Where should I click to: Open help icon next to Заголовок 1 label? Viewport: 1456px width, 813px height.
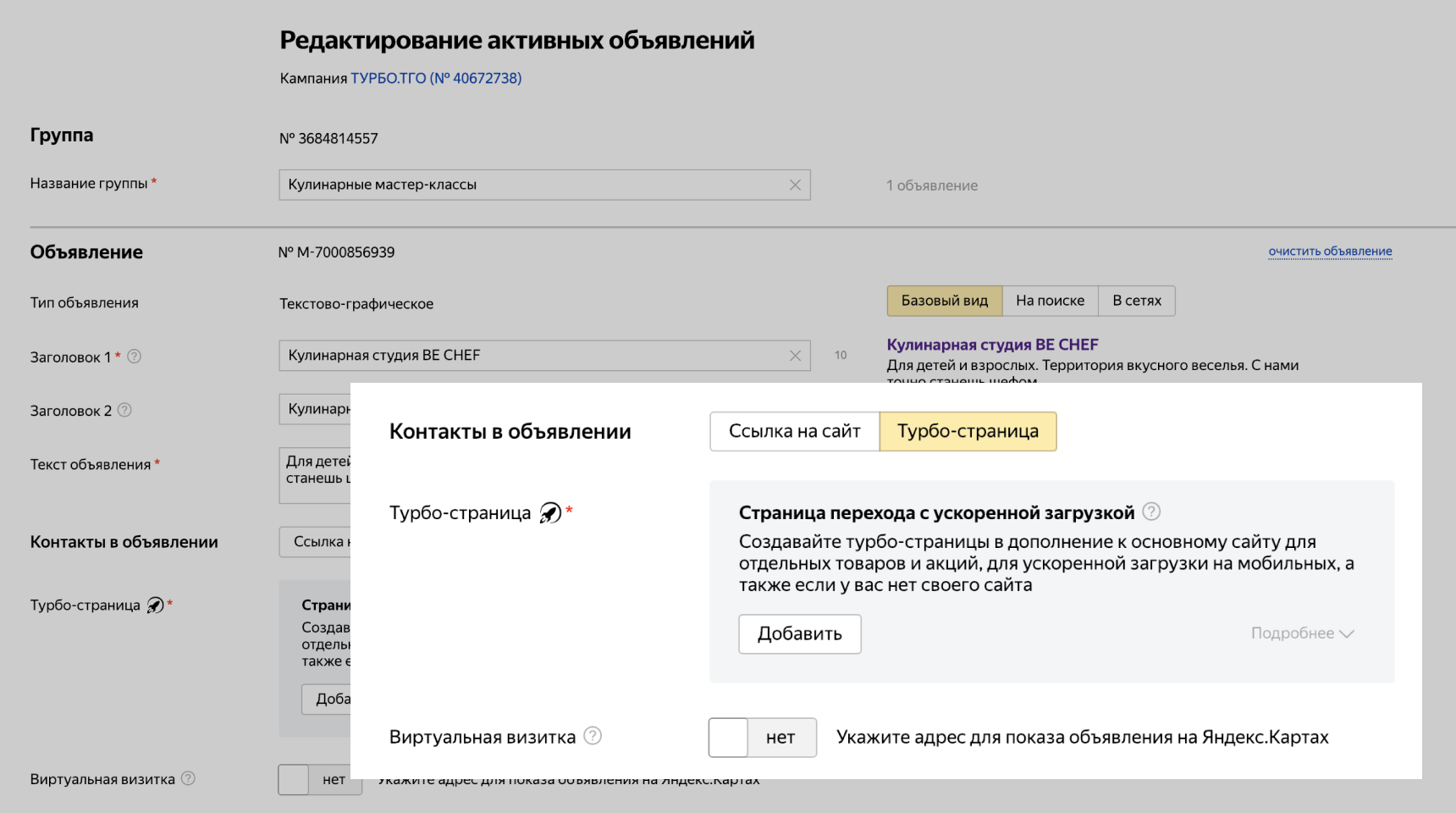[135, 357]
